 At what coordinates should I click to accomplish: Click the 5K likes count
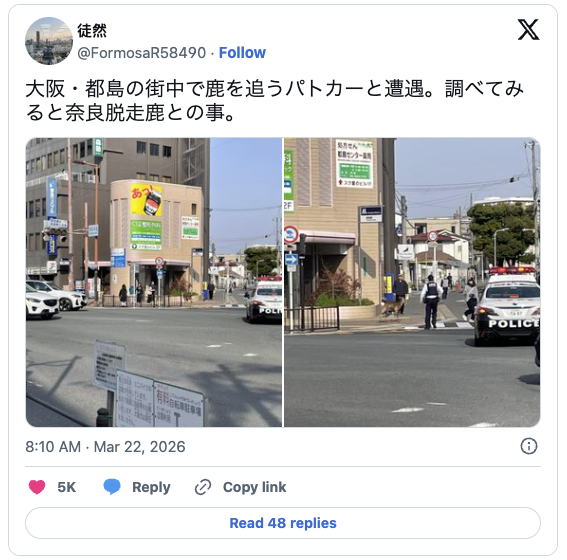click(x=67, y=487)
